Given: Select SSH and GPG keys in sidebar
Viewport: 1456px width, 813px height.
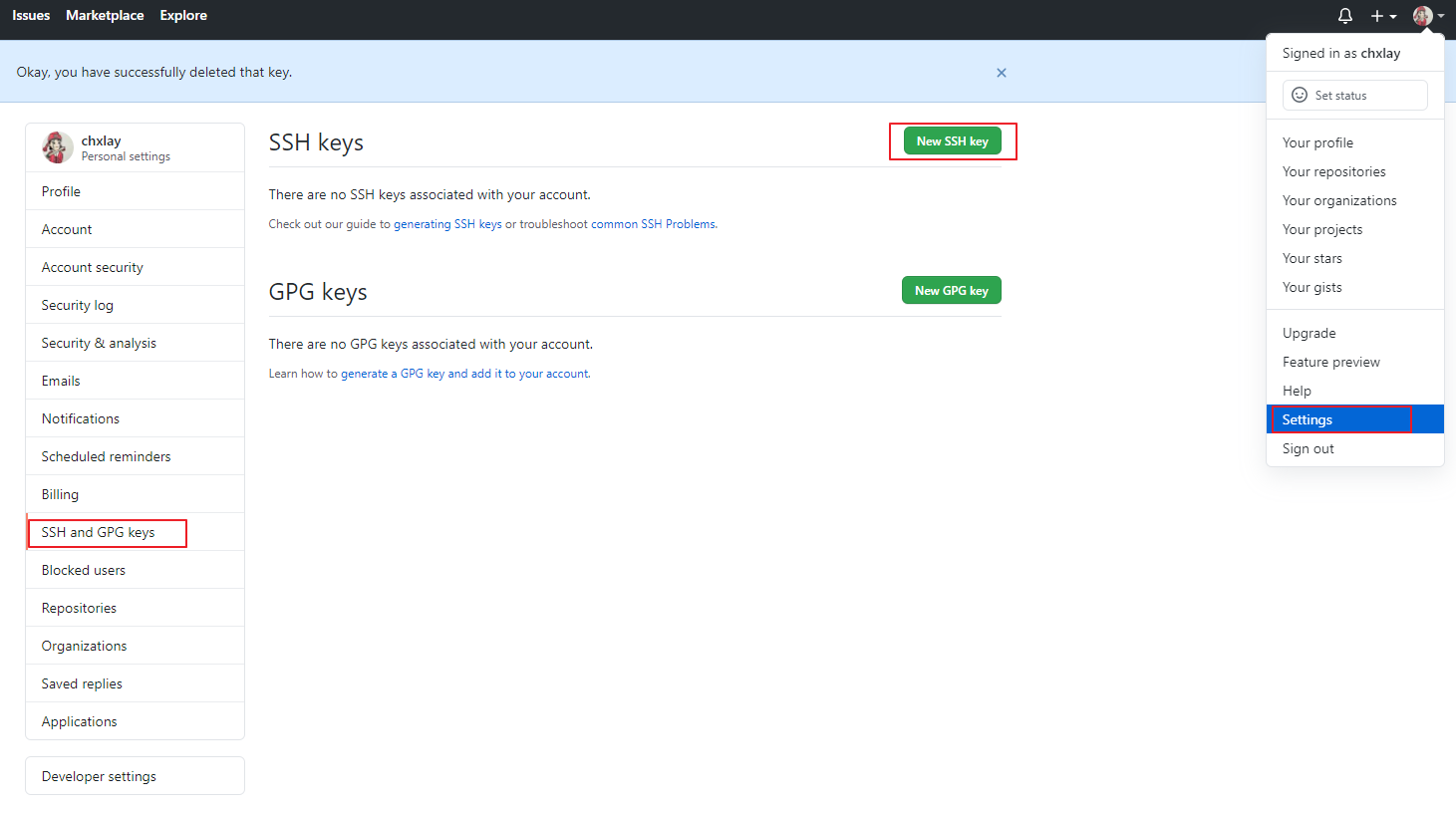Looking at the screenshot, I should 135,532.
